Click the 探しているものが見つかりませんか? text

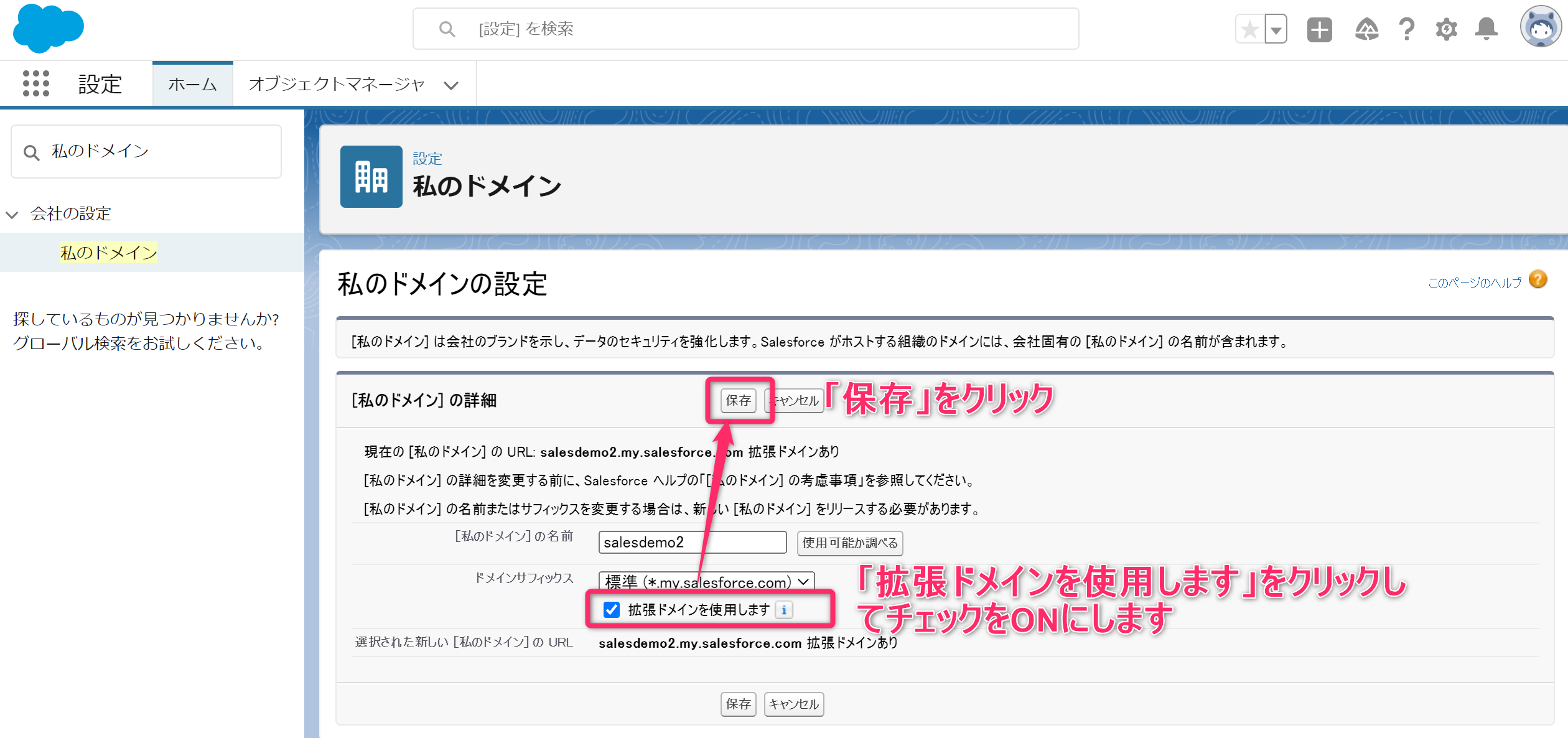[146, 319]
